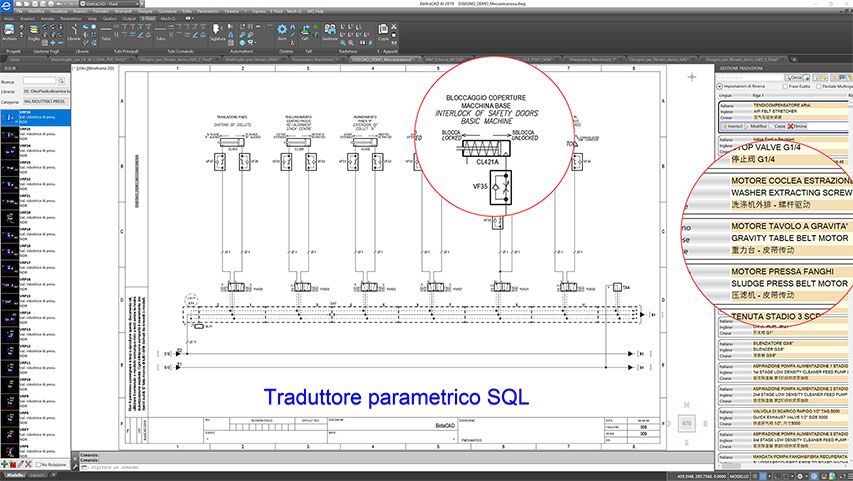Click the Copia icon in Appunti
853x481 pixels.
pyautogui.click(x=384, y=33)
